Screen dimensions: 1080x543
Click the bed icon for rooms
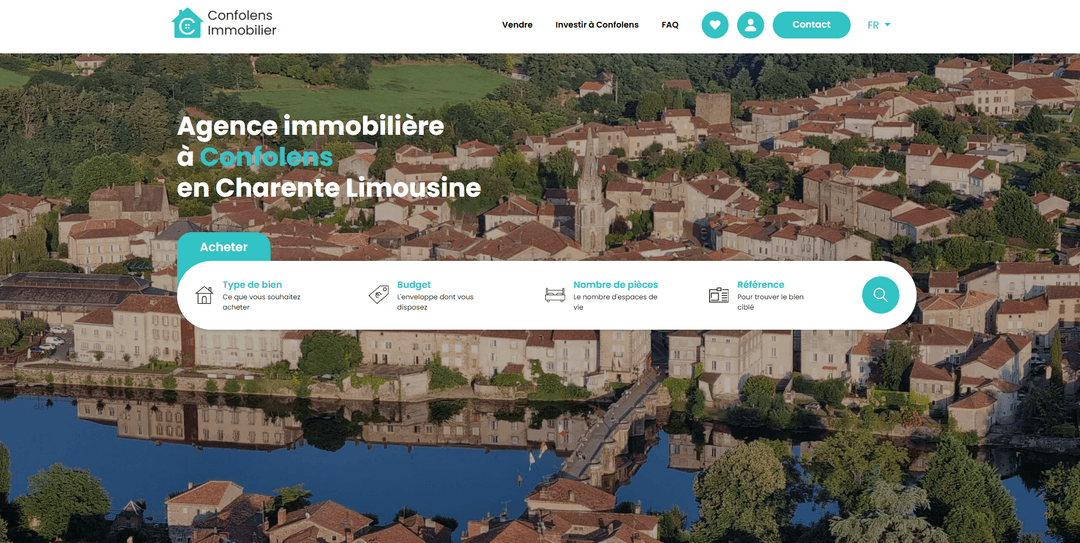click(555, 295)
